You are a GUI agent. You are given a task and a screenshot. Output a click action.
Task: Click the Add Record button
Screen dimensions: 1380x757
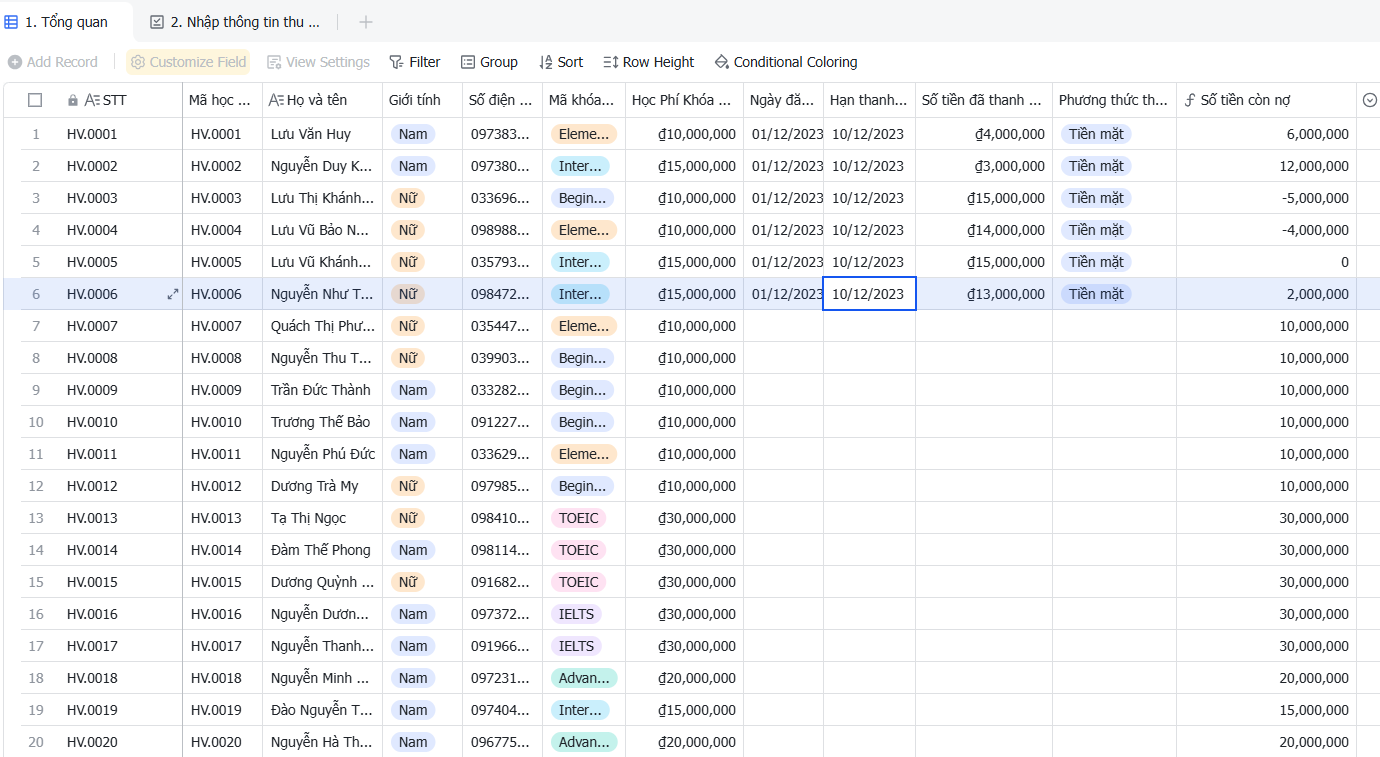click(53, 62)
